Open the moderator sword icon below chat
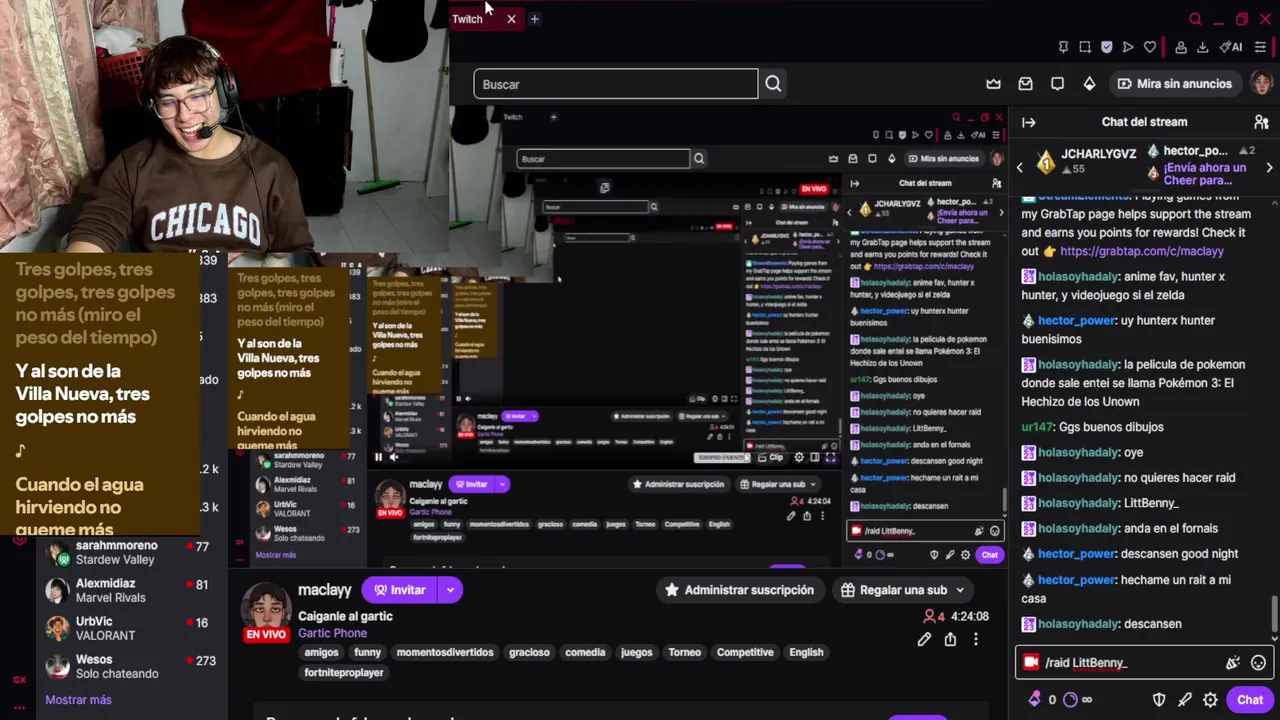The height and width of the screenshot is (720, 1280). 1185,700
